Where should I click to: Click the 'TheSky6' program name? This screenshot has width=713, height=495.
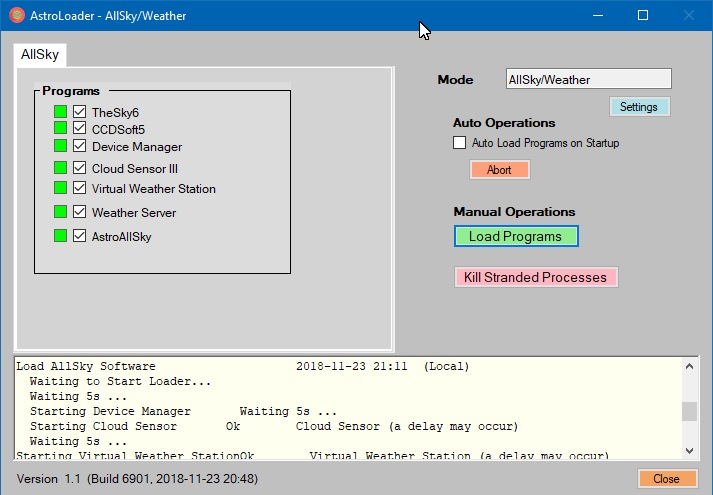point(115,112)
